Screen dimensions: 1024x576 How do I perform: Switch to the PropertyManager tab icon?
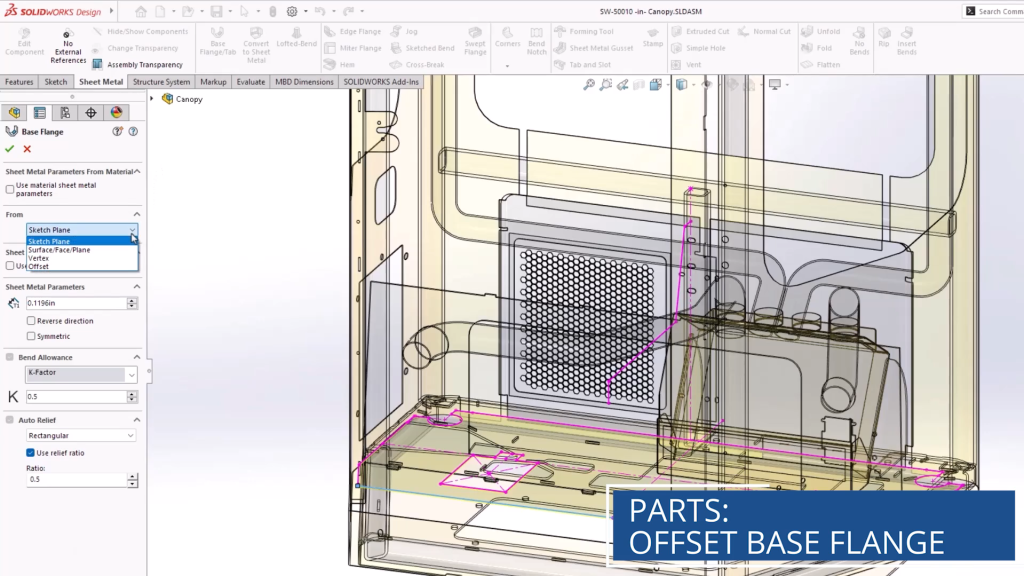point(40,113)
